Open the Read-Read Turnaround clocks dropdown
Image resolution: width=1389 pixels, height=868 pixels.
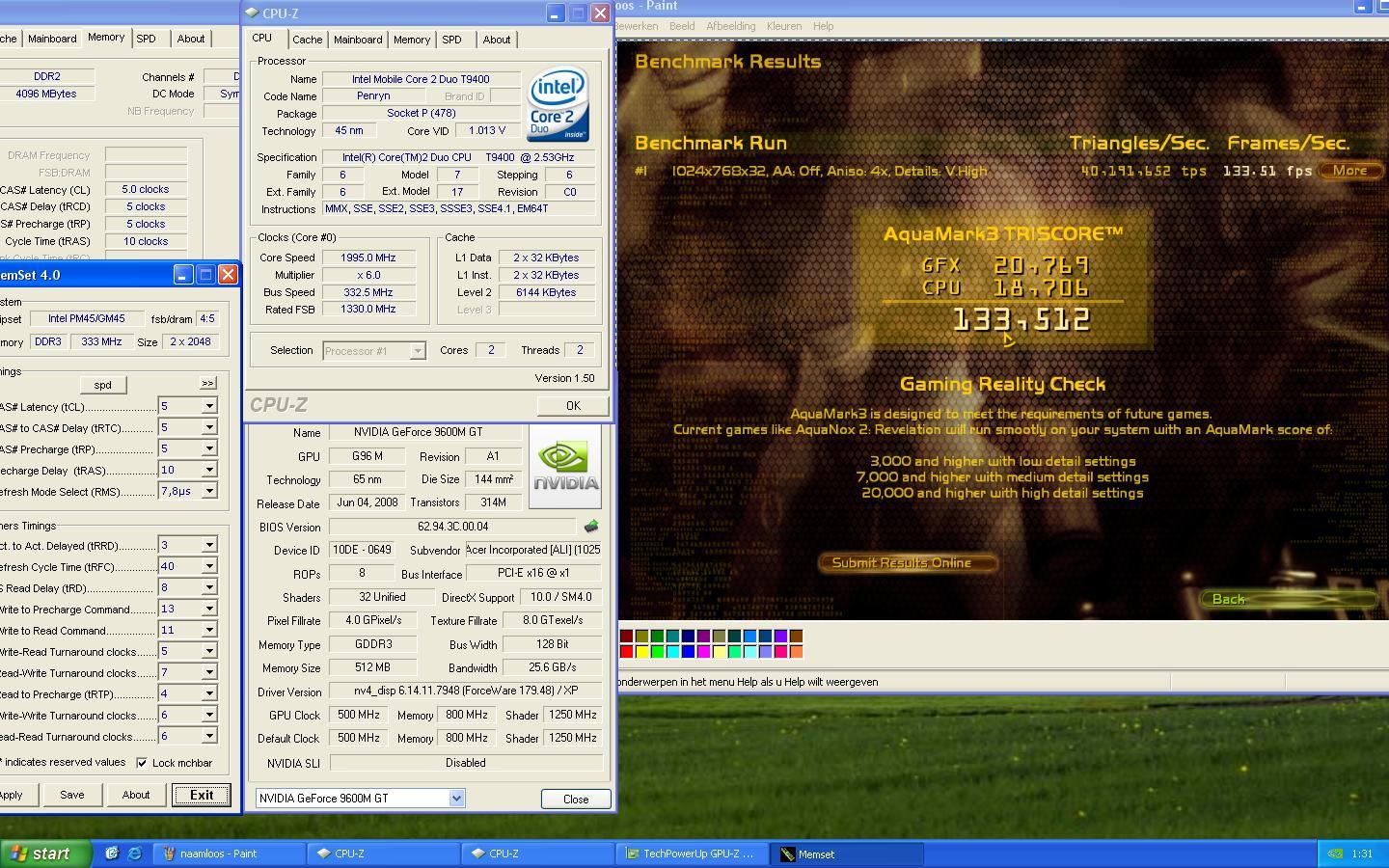tap(208, 736)
